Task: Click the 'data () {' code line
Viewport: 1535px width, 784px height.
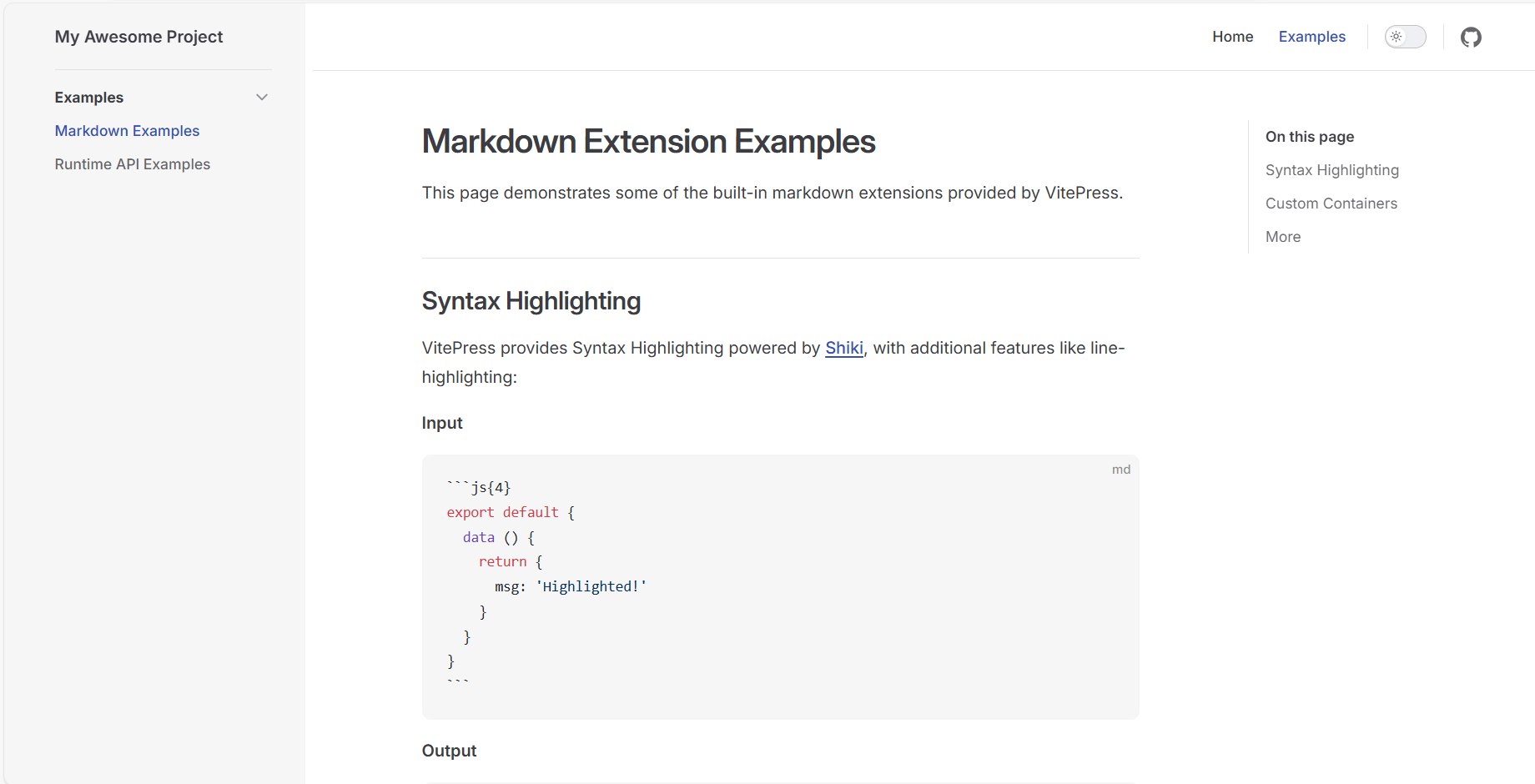Action: click(x=499, y=537)
